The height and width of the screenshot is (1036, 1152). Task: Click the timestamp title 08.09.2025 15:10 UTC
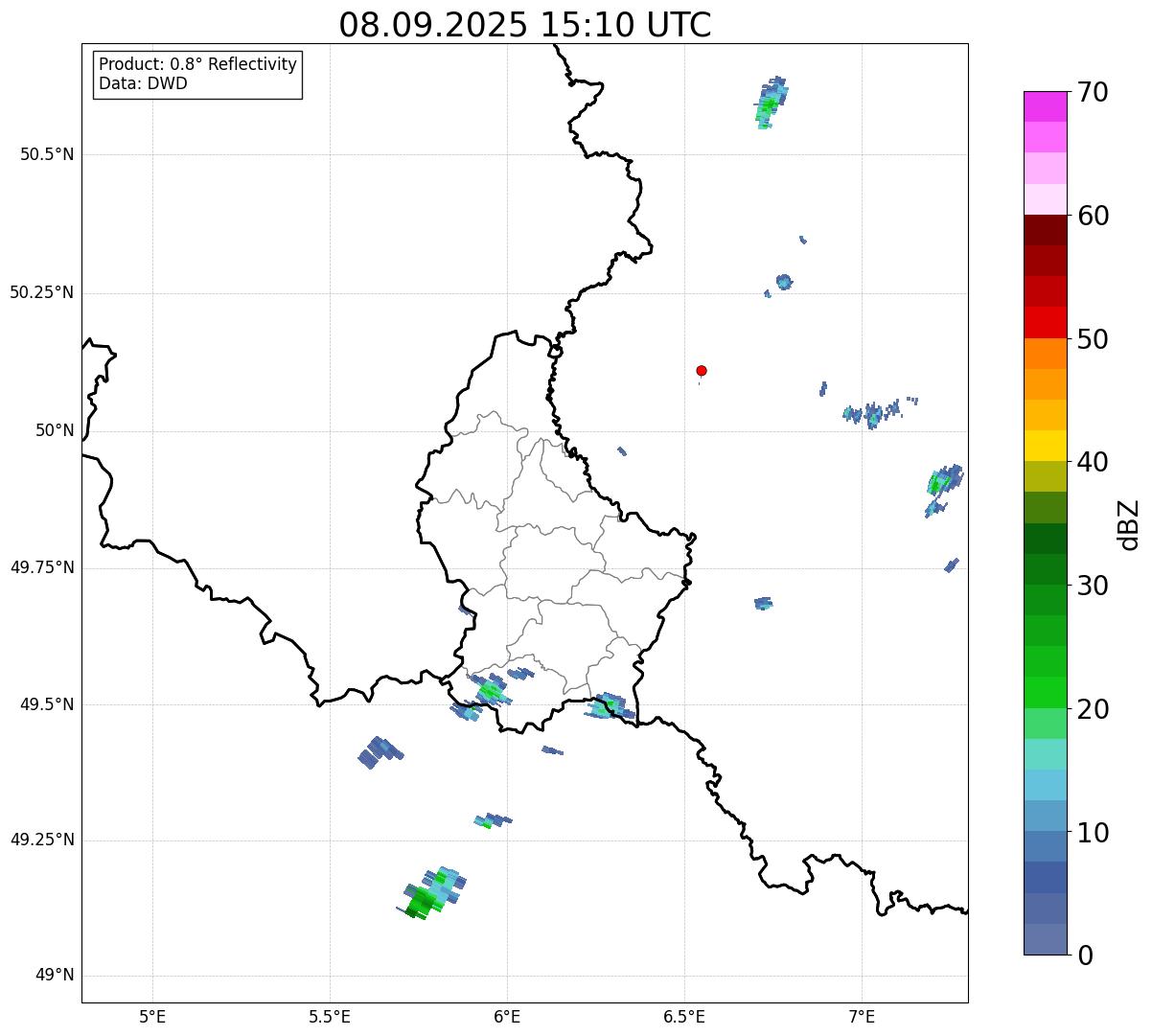[x=524, y=25]
